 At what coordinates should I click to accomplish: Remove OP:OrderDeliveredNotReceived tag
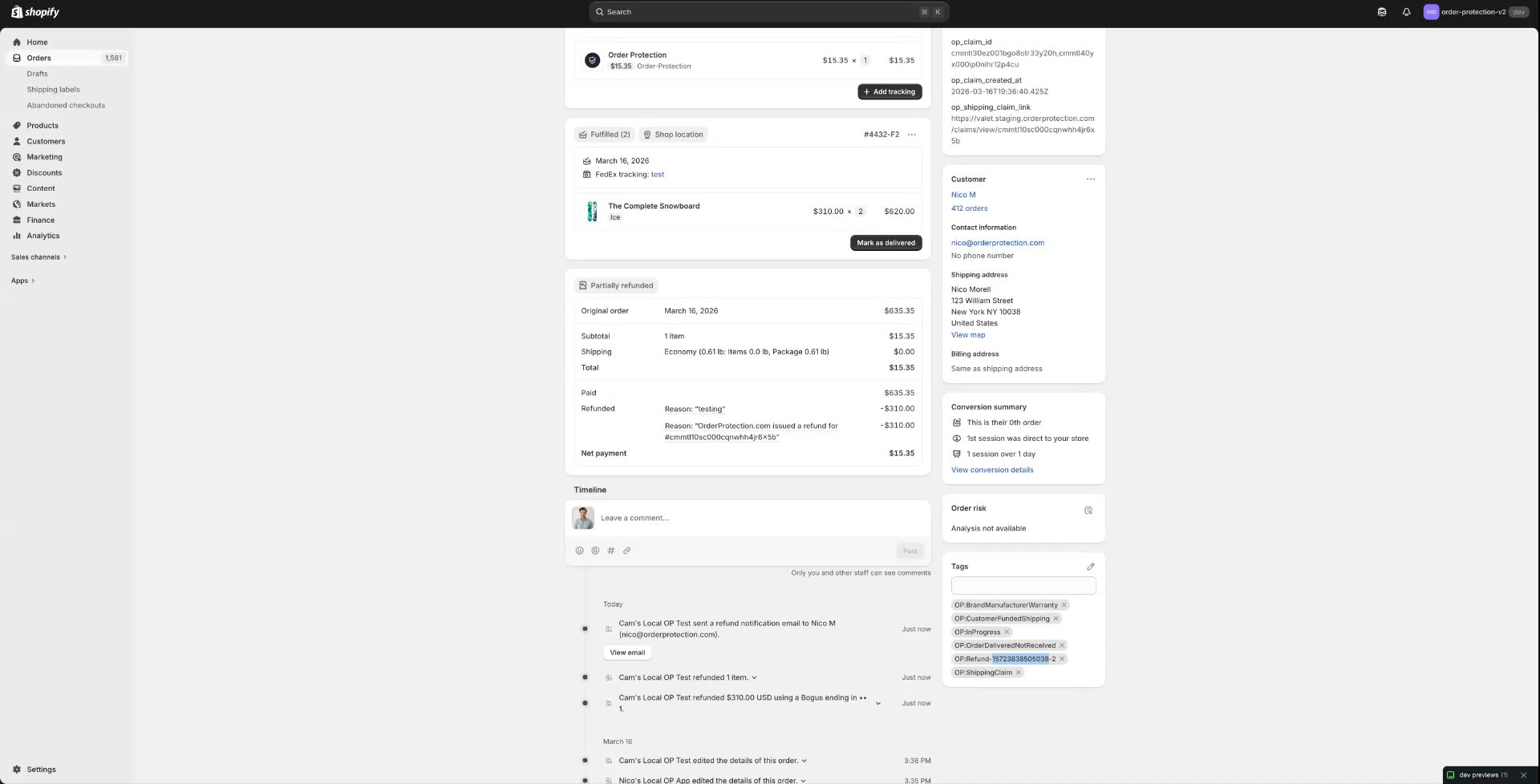click(1062, 645)
